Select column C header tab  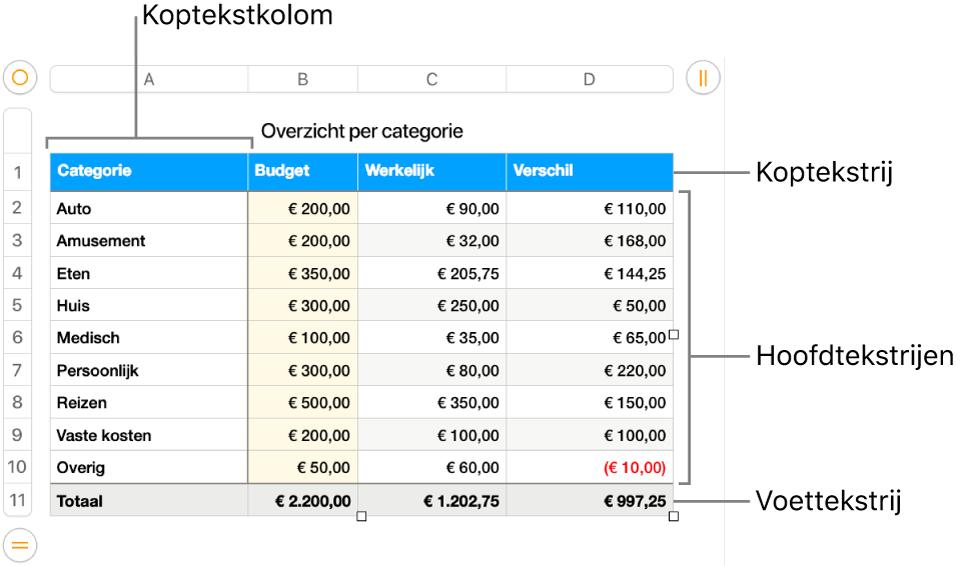pyautogui.click(x=431, y=79)
